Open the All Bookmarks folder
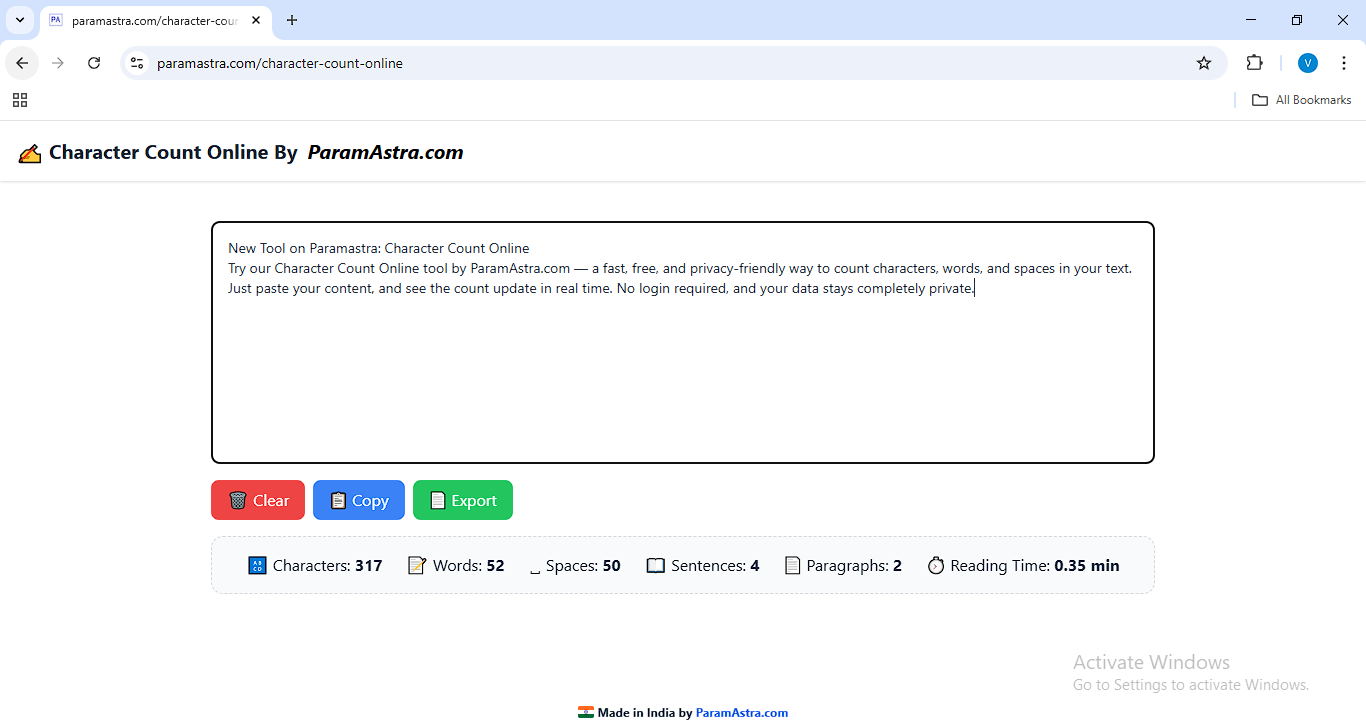 1301,100
